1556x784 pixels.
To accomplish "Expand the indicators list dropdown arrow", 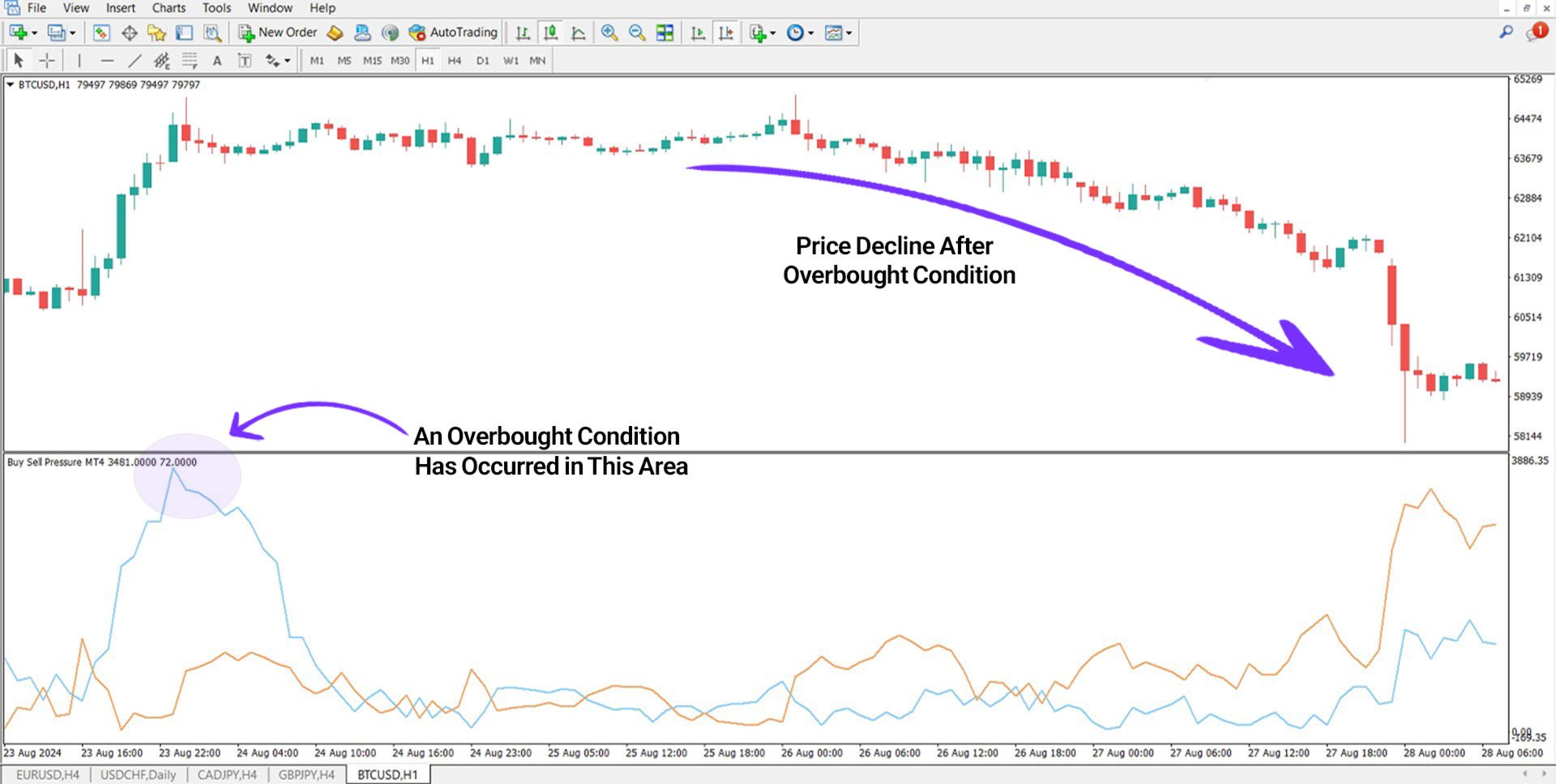I will pos(772,33).
